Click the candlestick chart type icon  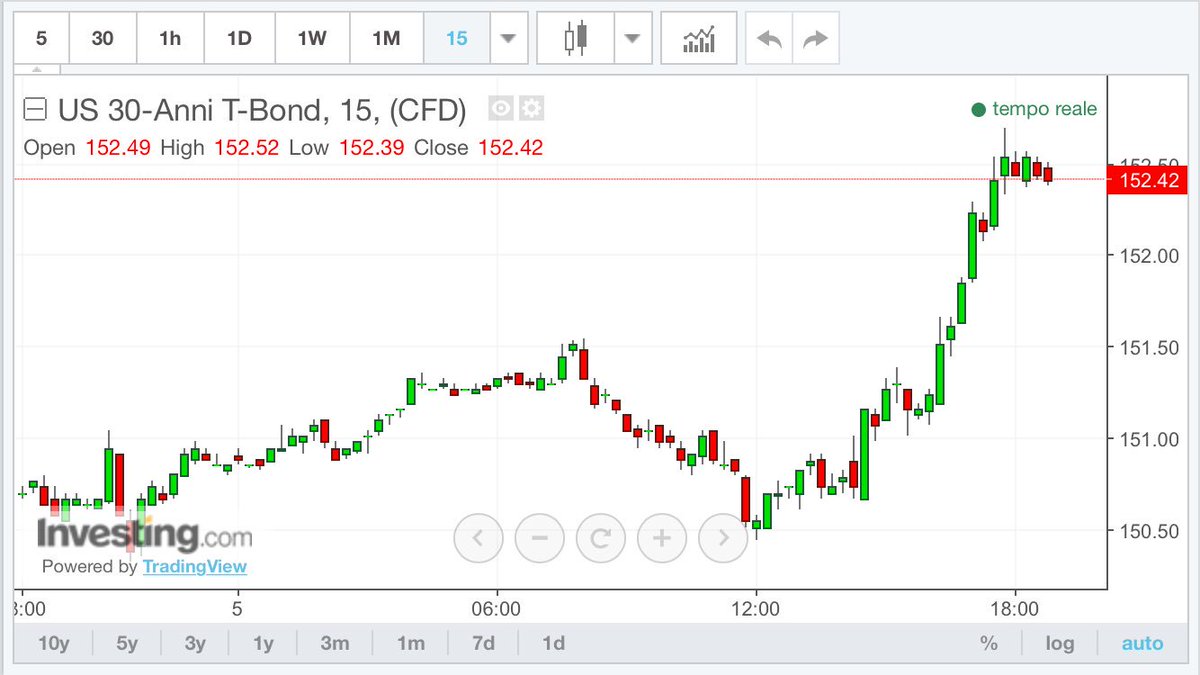[x=575, y=38]
